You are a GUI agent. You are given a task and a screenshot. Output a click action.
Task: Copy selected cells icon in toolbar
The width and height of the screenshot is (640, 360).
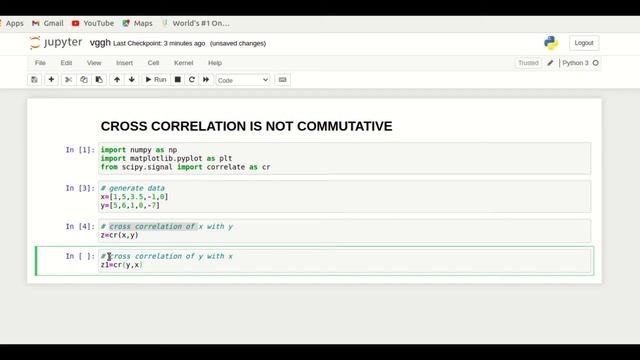(x=84, y=80)
